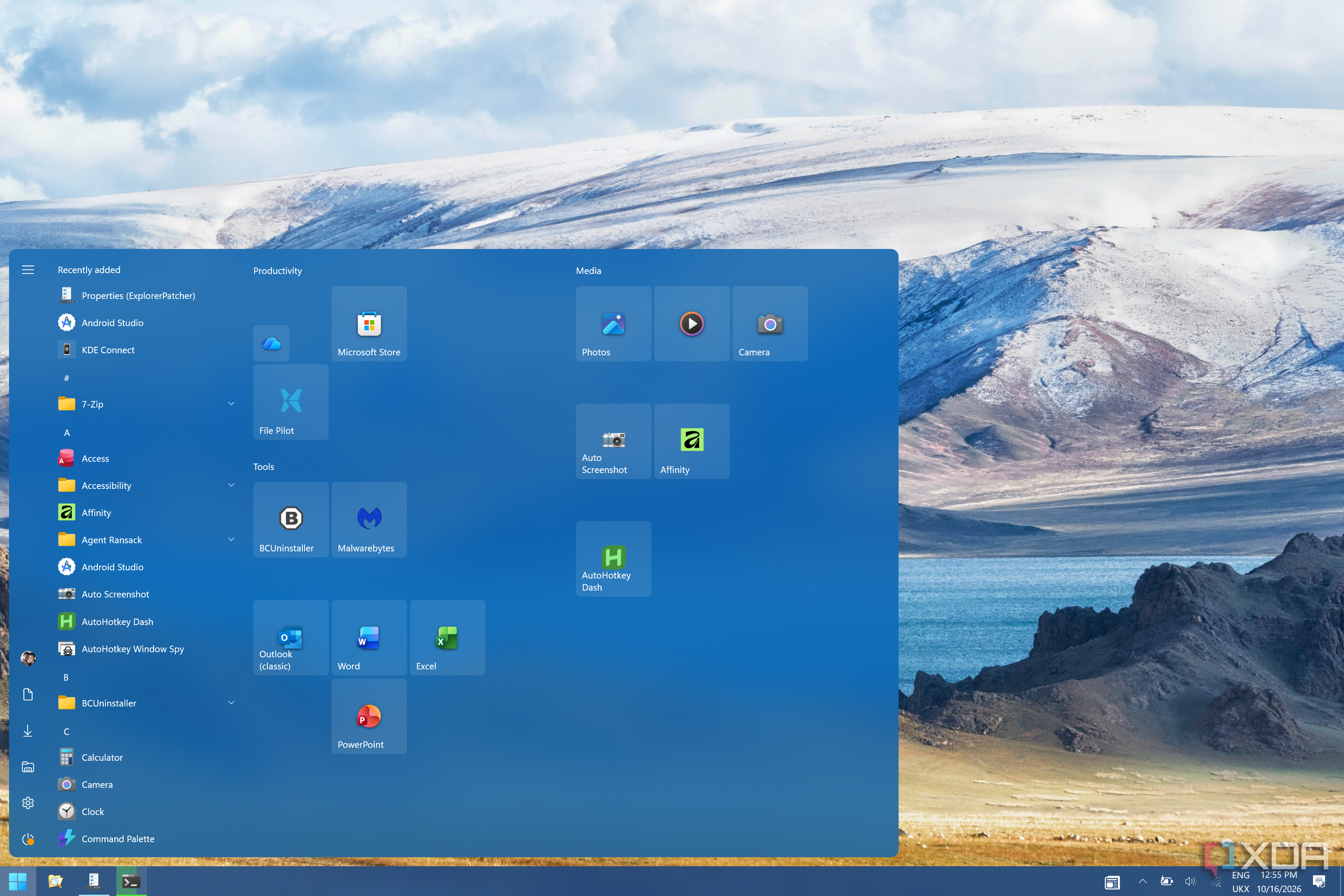Open the Camera tile in Media group
1344x896 pixels.
(x=770, y=324)
